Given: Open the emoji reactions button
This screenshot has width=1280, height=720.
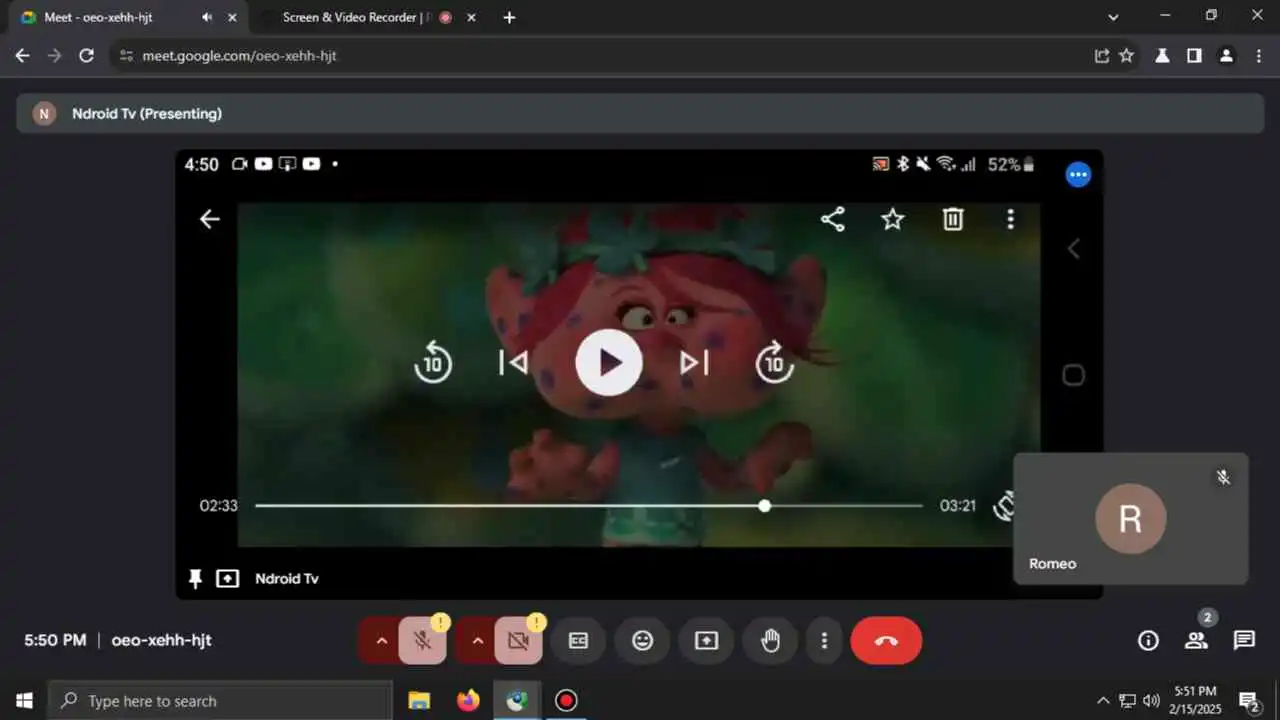Looking at the screenshot, I should coord(642,641).
